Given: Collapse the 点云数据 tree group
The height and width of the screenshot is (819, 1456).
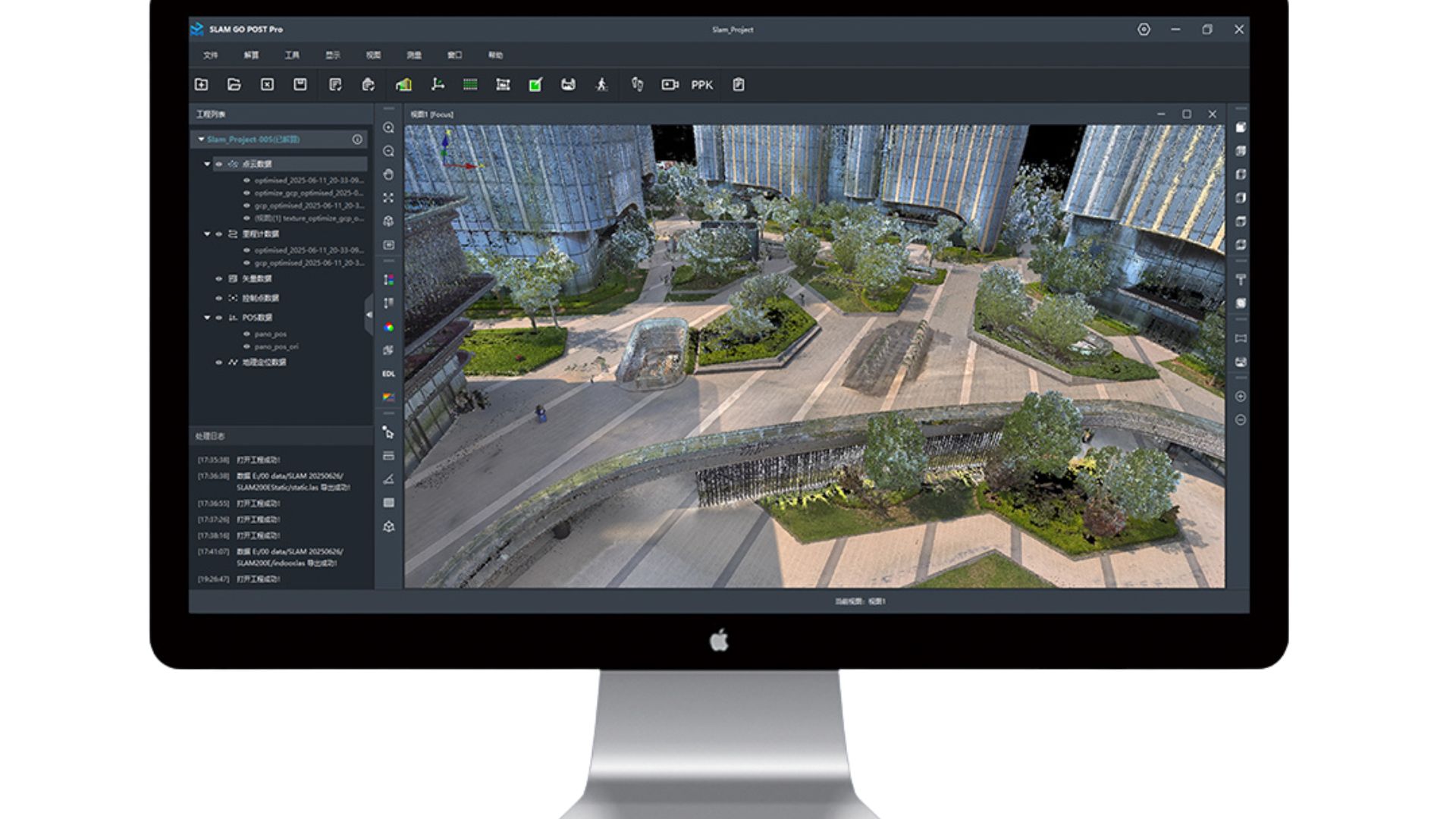Looking at the screenshot, I should point(207,164).
